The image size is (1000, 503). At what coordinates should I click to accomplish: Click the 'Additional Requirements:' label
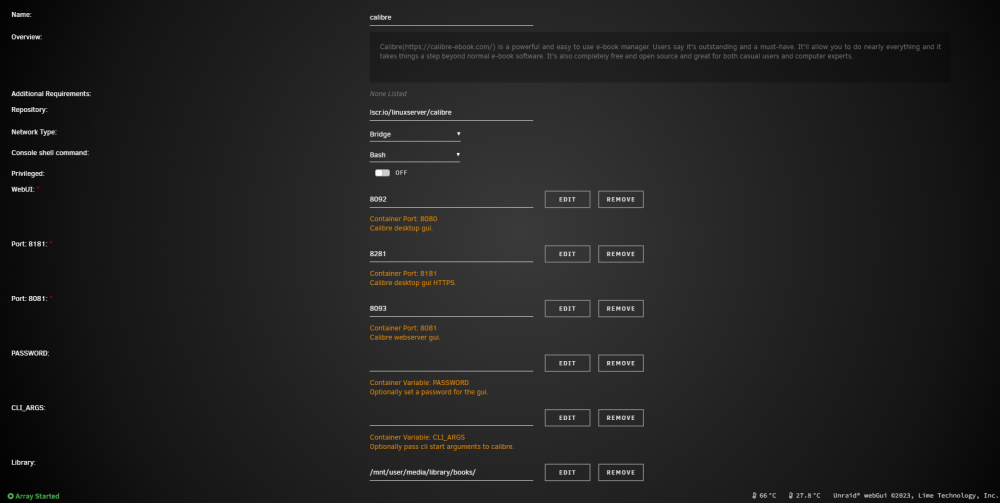[x=51, y=94]
